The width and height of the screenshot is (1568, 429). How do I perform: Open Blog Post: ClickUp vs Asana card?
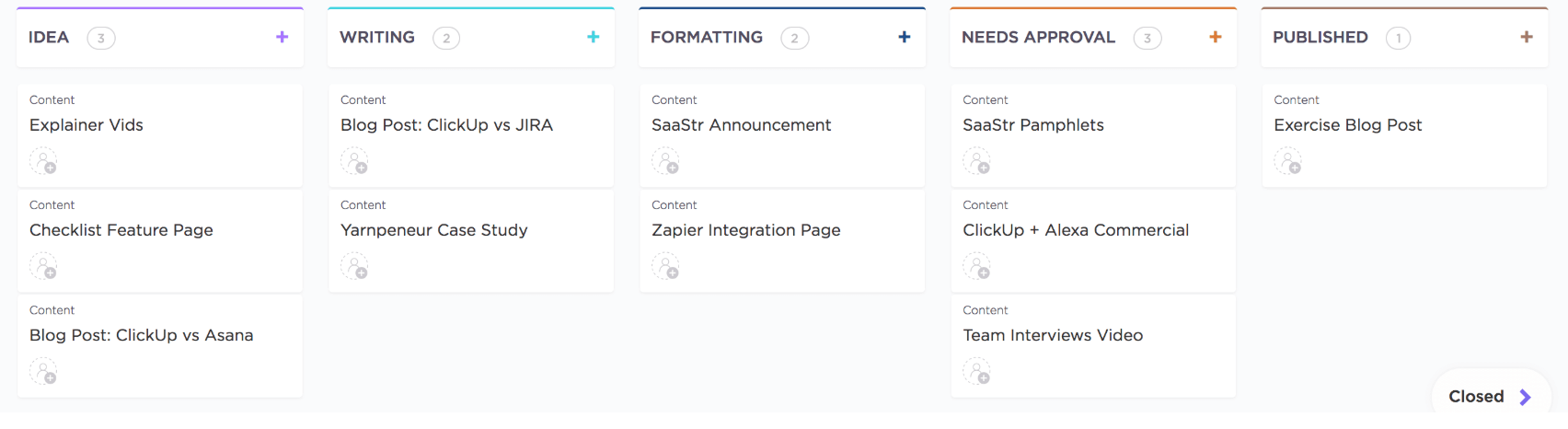(141, 335)
